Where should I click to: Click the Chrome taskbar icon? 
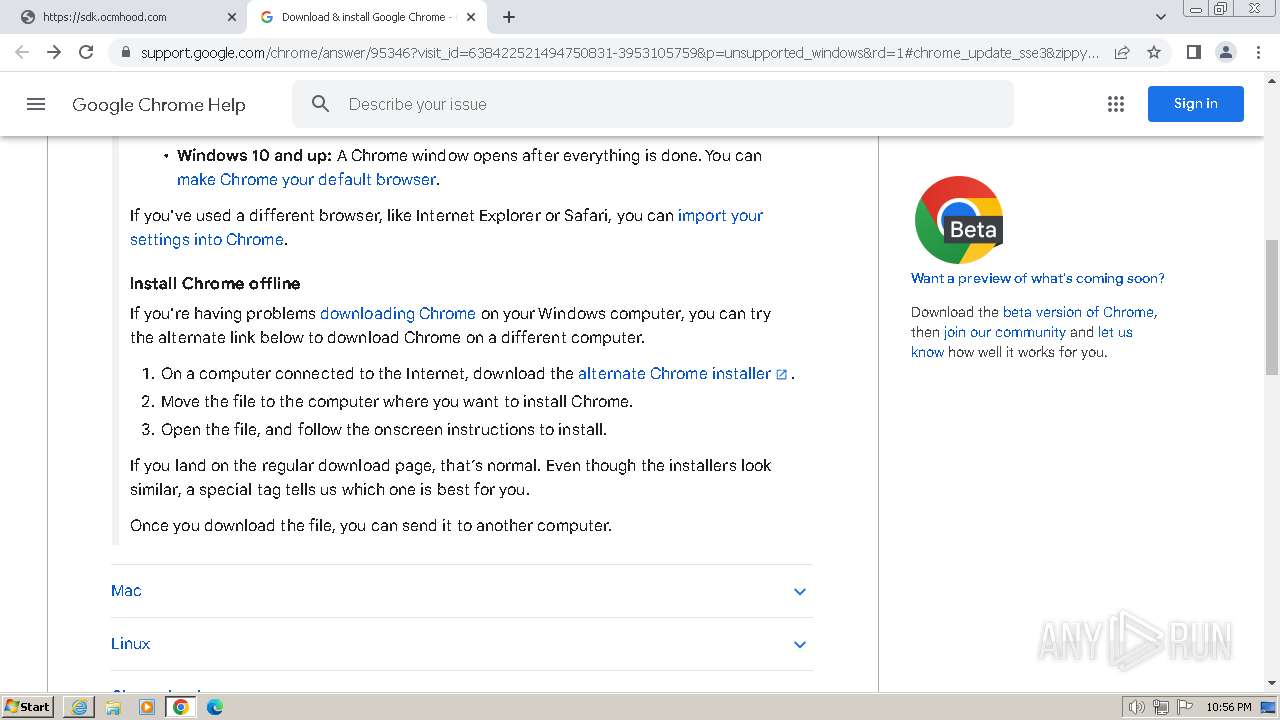click(181, 707)
